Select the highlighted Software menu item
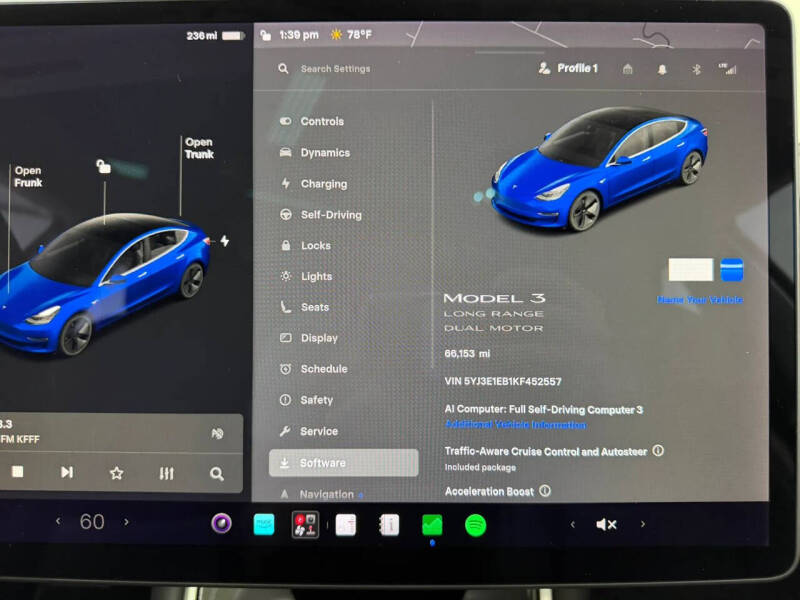This screenshot has width=800, height=600. pyautogui.click(x=343, y=463)
